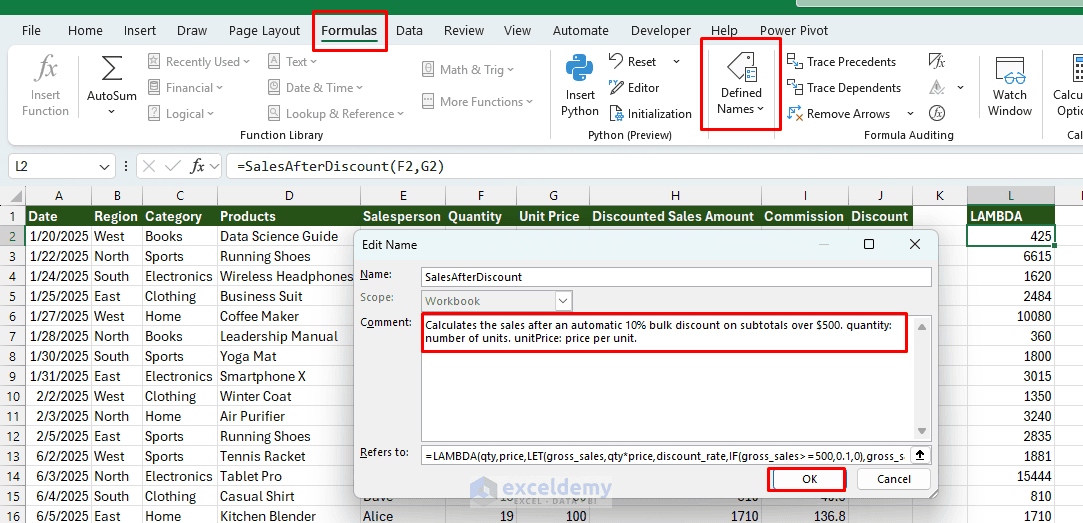Click the Refers to formula field

(x=667, y=455)
